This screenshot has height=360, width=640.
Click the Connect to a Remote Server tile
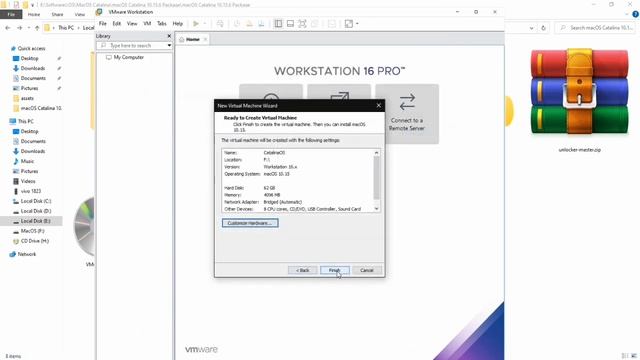407,114
